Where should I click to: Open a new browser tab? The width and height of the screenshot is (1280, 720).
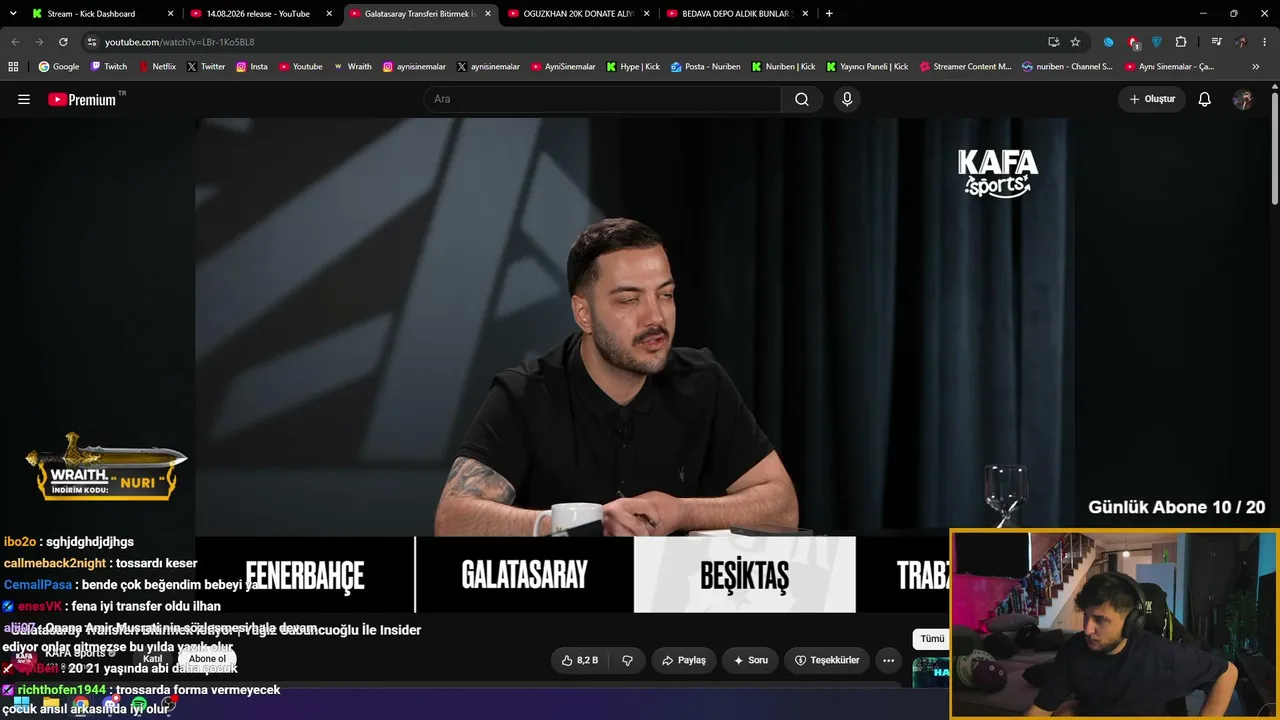tap(829, 14)
